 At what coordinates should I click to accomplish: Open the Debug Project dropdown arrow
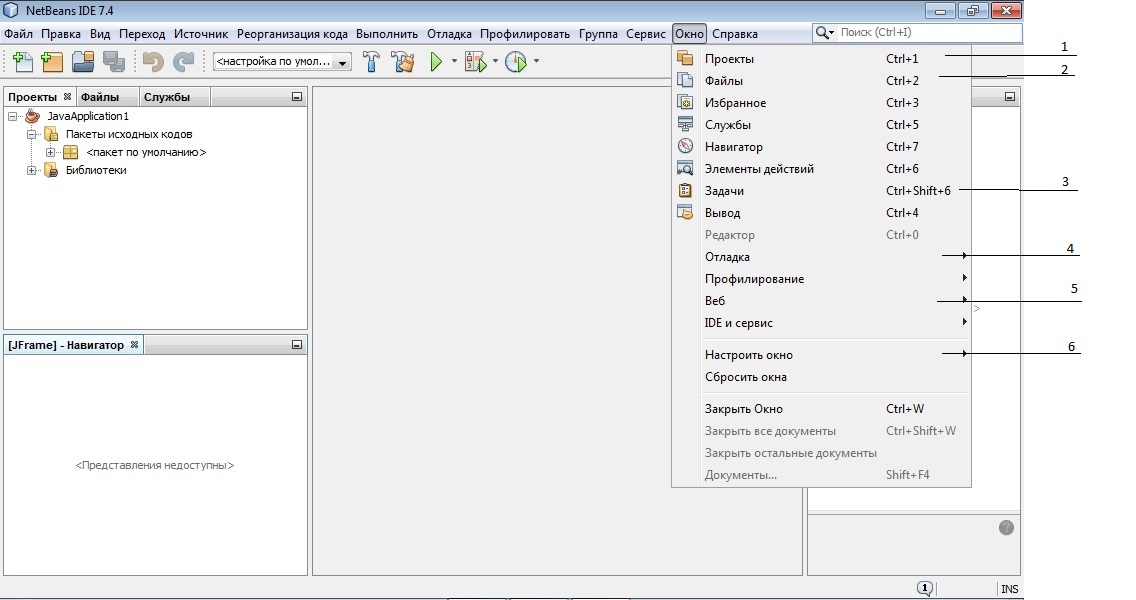(x=496, y=62)
